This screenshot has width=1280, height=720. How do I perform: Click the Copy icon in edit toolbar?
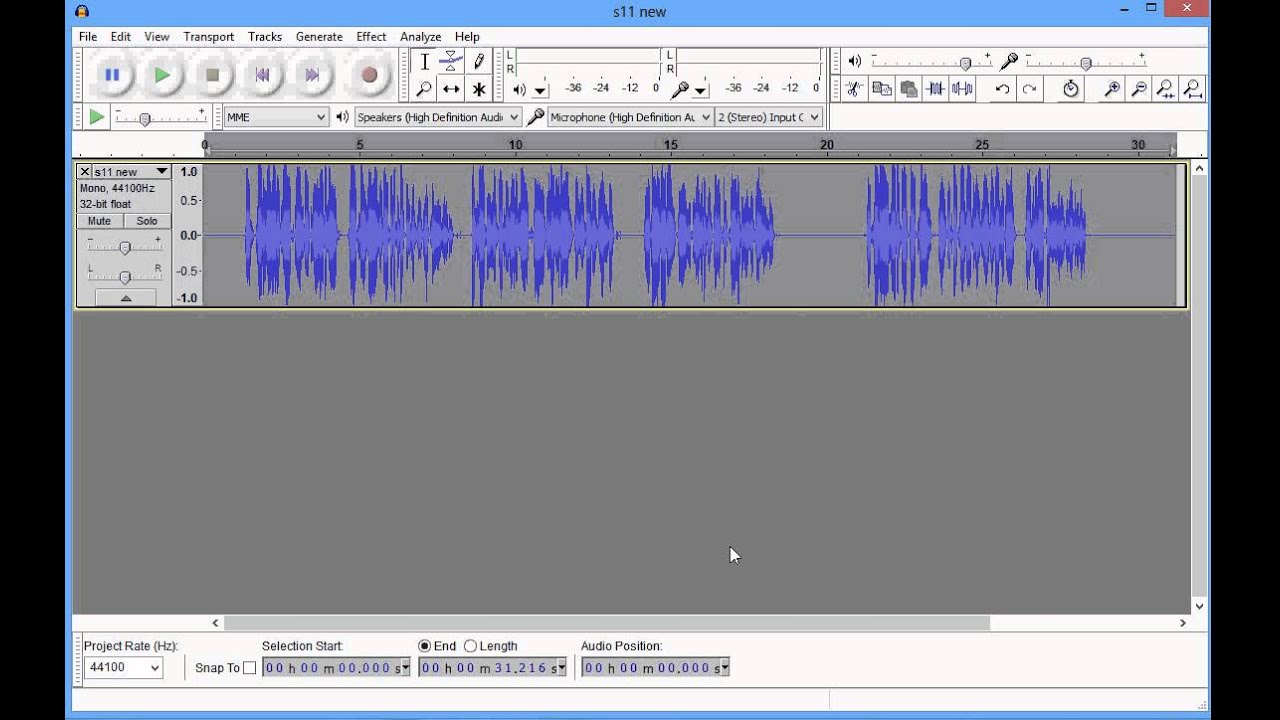(881, 89)
